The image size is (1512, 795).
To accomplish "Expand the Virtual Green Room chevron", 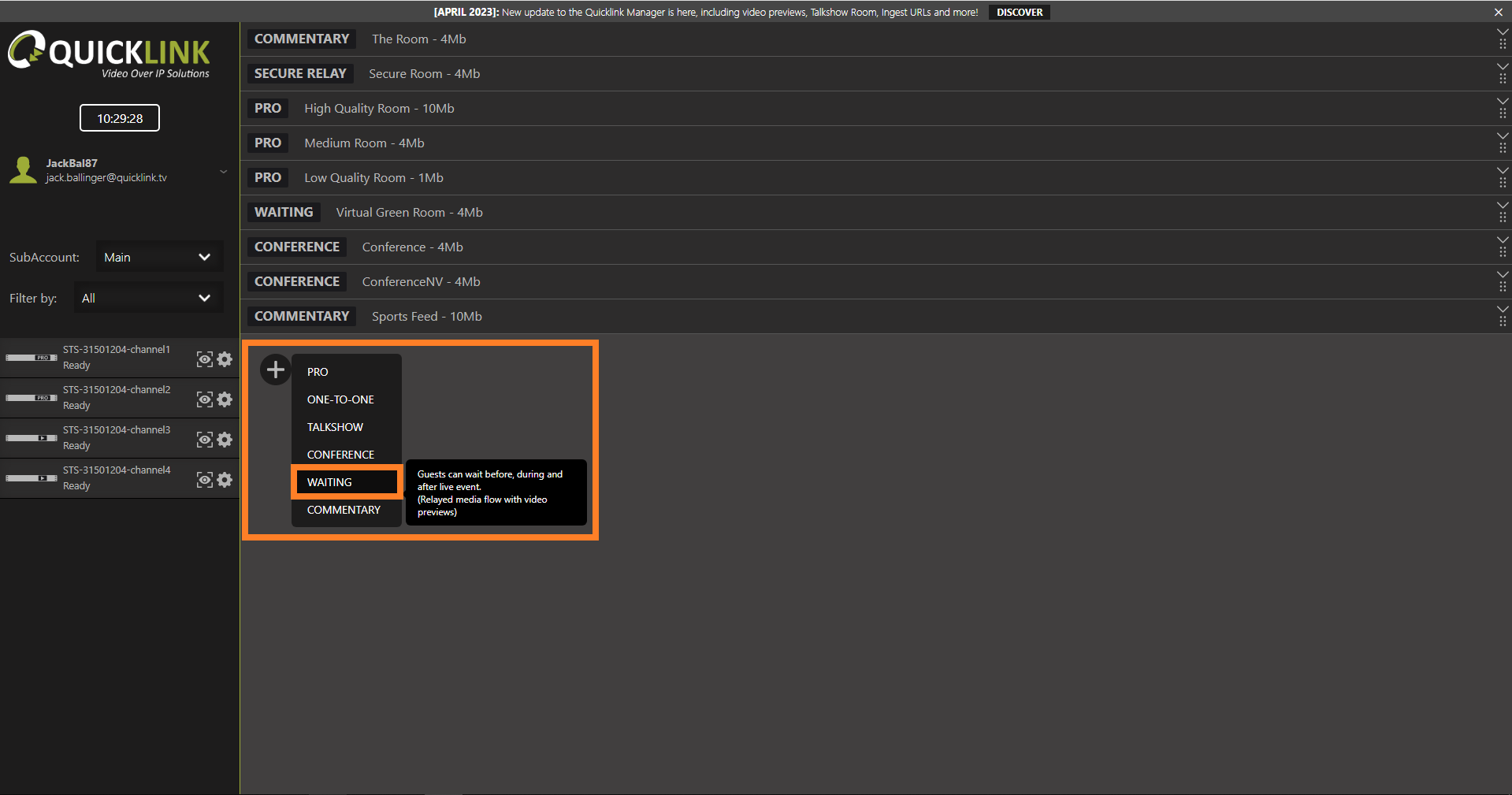I will (x=1503, y=205).
